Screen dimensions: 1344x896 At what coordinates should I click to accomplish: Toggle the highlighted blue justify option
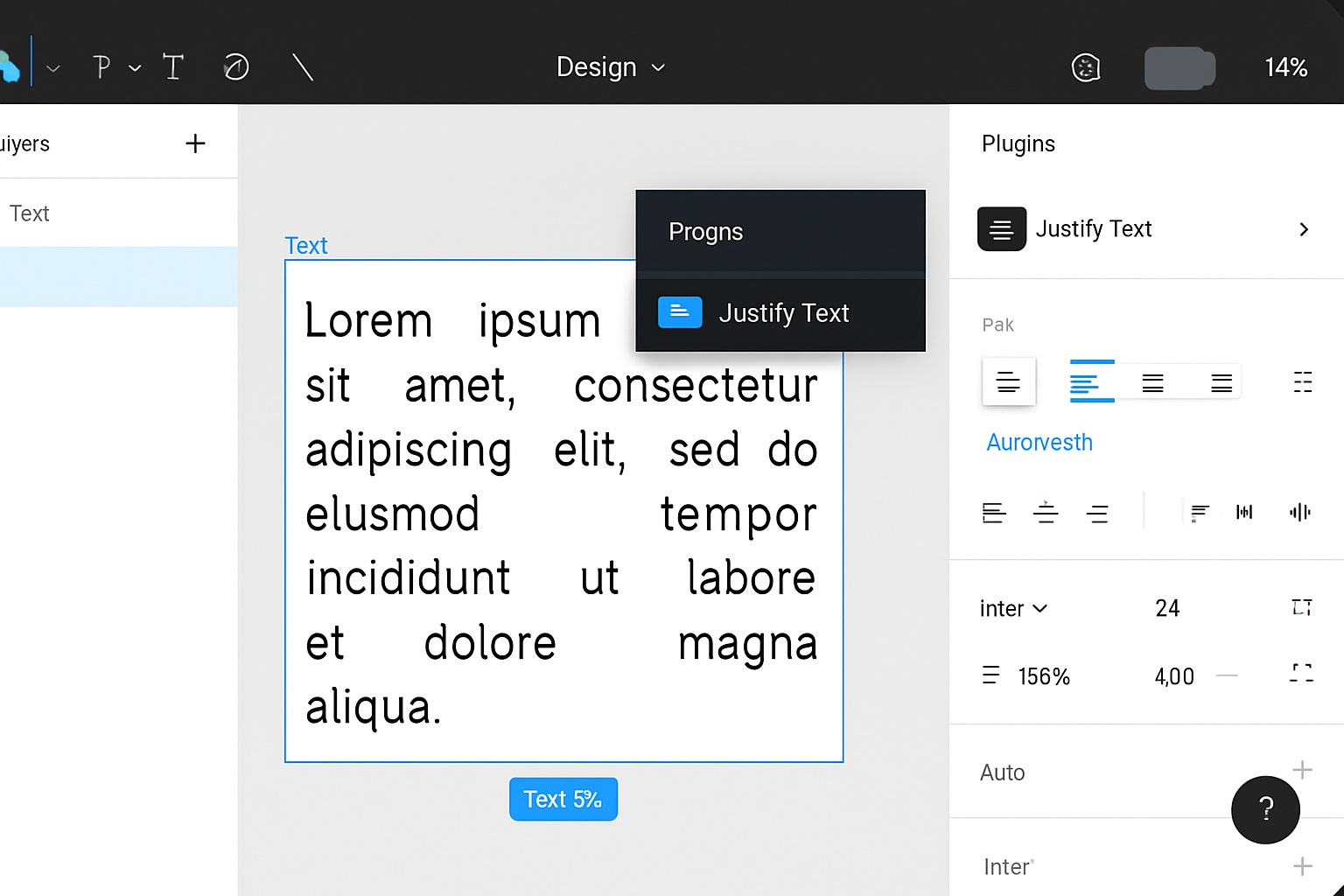(x=1091, y=381)
